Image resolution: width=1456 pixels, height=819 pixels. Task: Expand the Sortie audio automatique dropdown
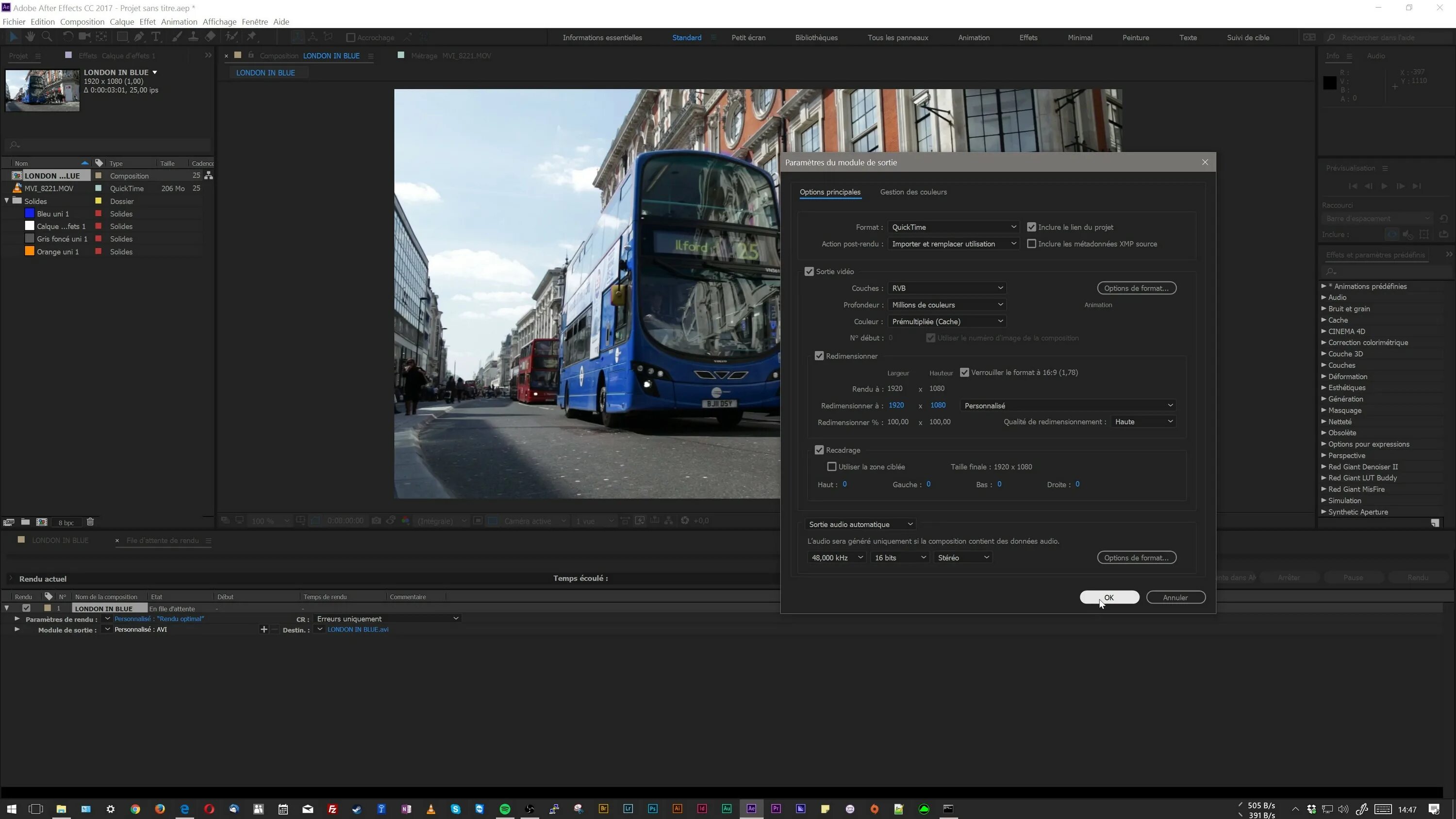(x=860, y=524)
